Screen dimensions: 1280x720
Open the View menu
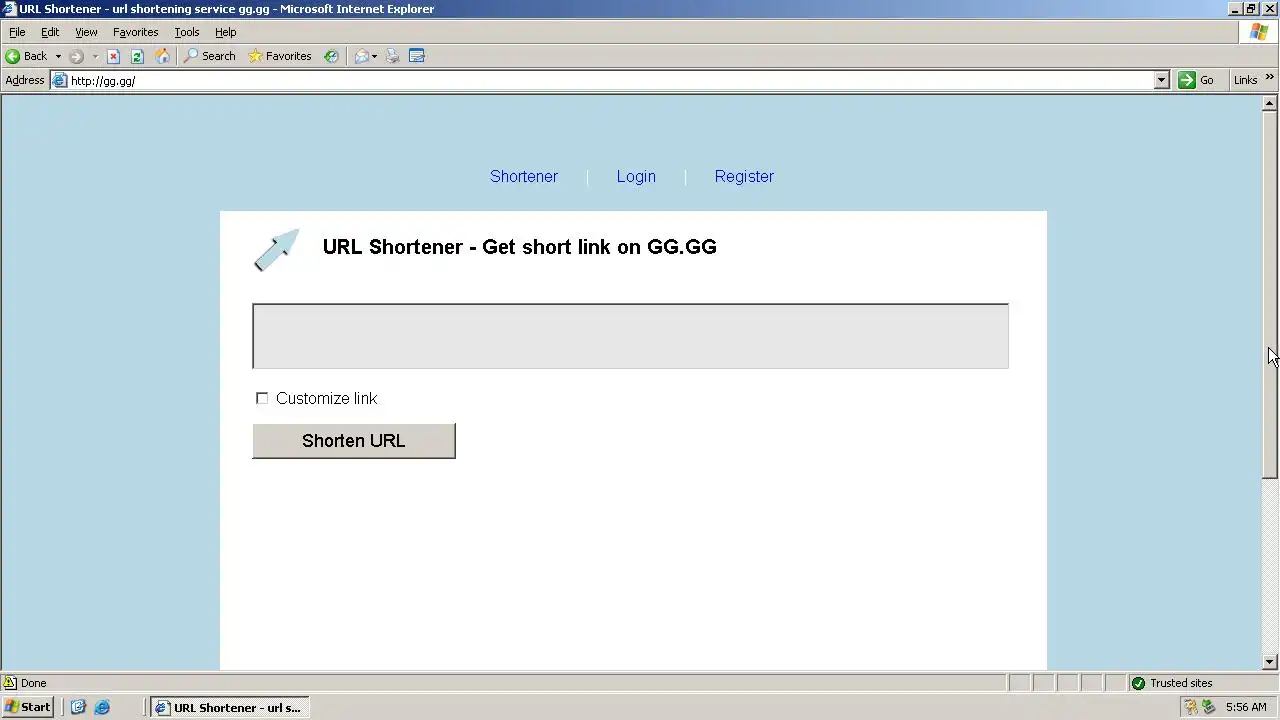click(x=86, y=32)
